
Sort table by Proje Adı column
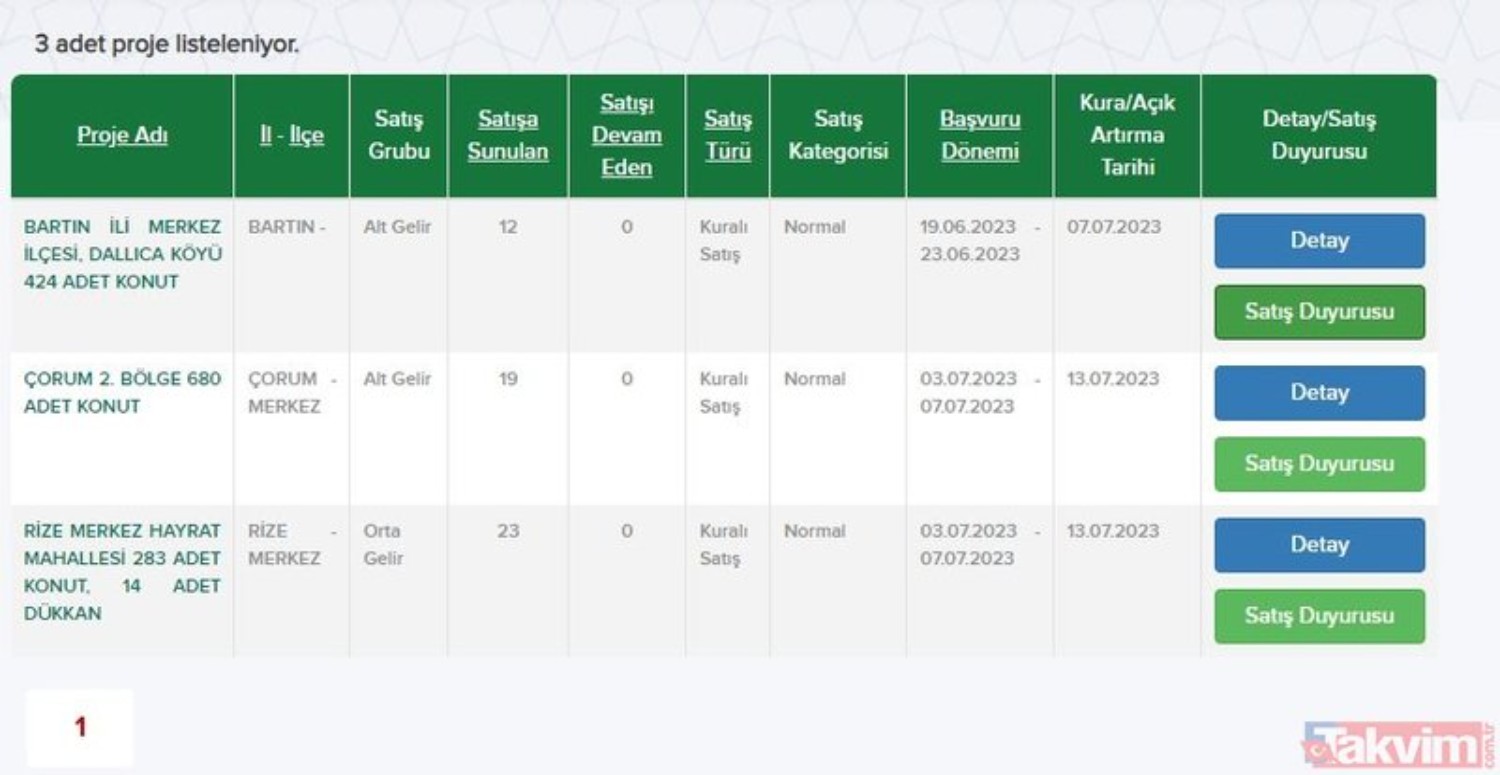point(122,136)
